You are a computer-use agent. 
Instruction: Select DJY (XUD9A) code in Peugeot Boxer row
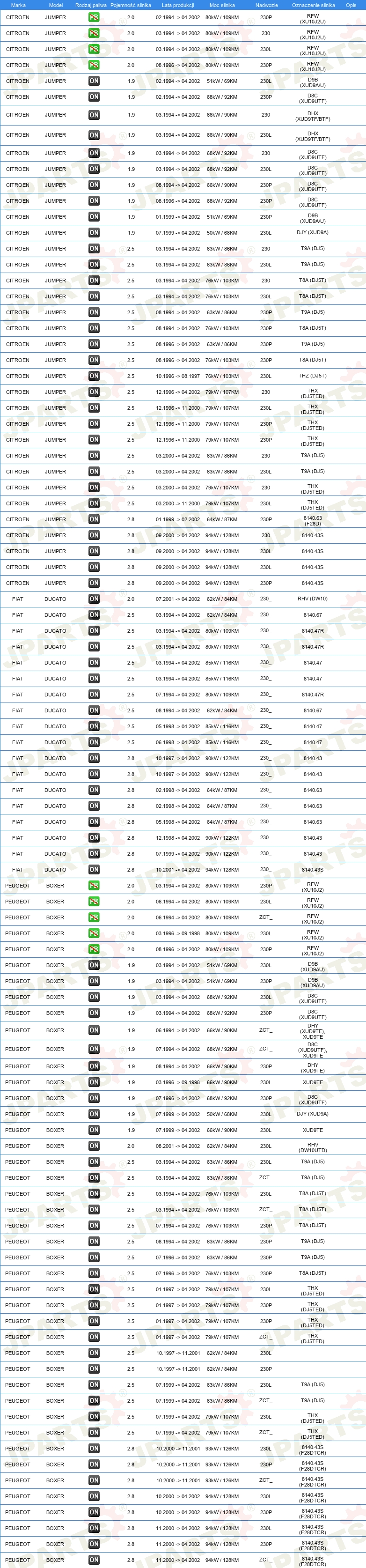click(x=313, y=1114)
